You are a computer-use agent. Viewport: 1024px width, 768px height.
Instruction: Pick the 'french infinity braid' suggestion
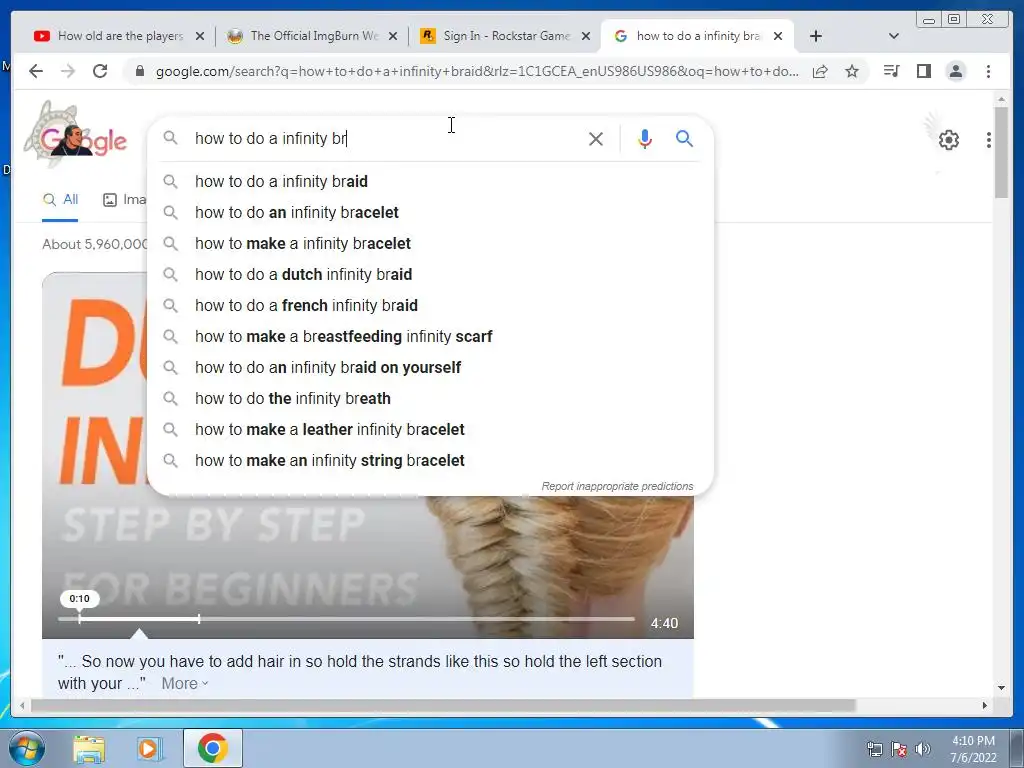click(430, 306)
